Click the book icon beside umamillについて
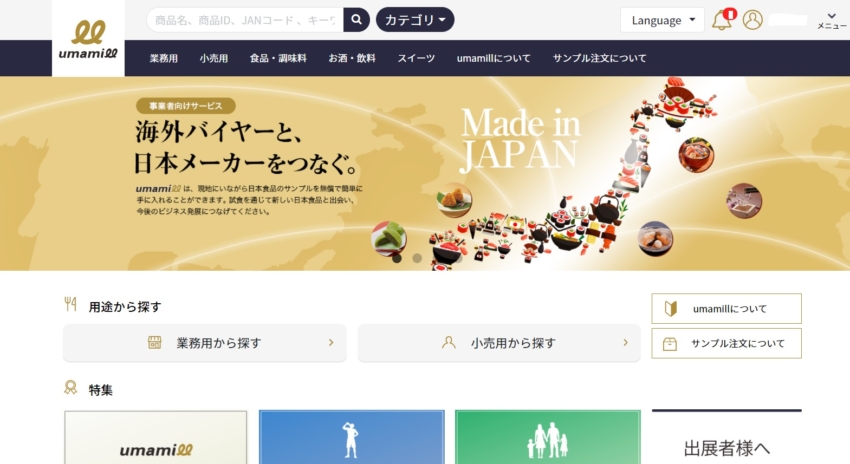Viewport: 850px width, 464px height. click(671, 309)
